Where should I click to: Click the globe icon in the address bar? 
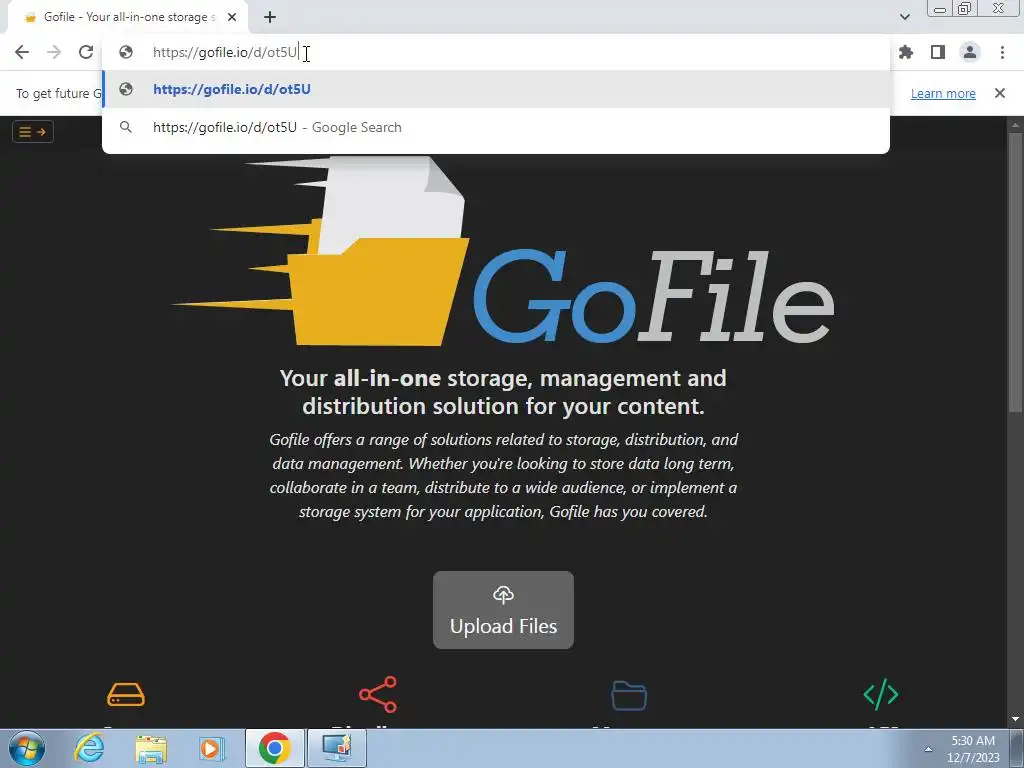pos(126,52)
